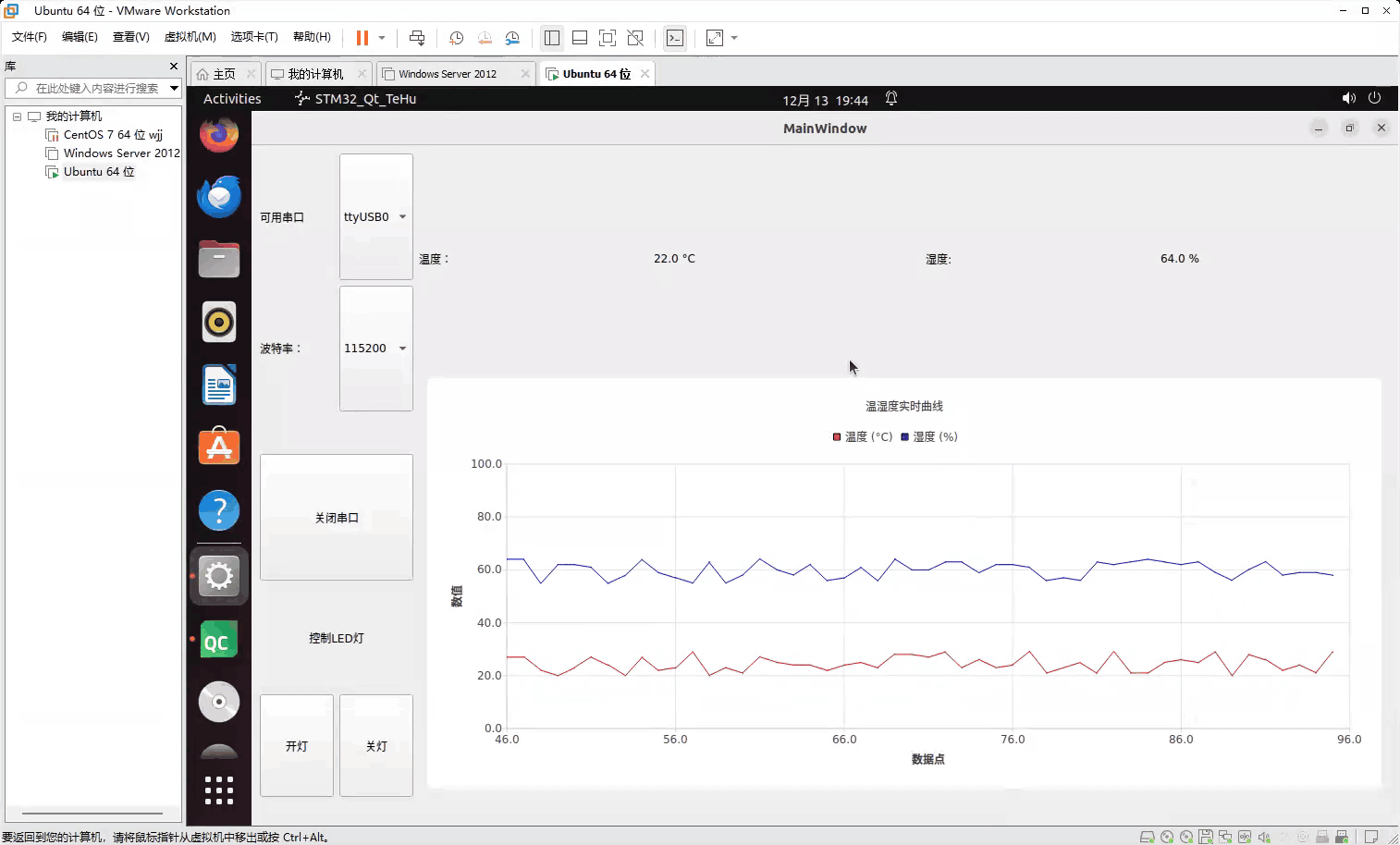Open the stretch mode dropdown arrow
The width and height of the screenshot is (1400, 845).
(x=734, y=38)
